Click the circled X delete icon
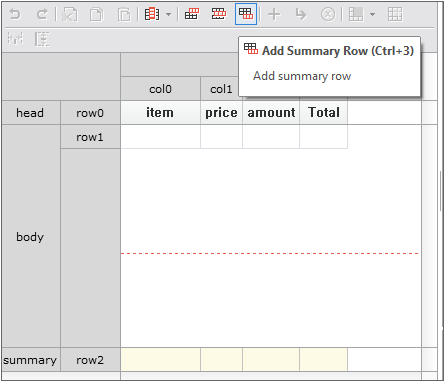Screen dimensions: 444x381 coord(328,14)
